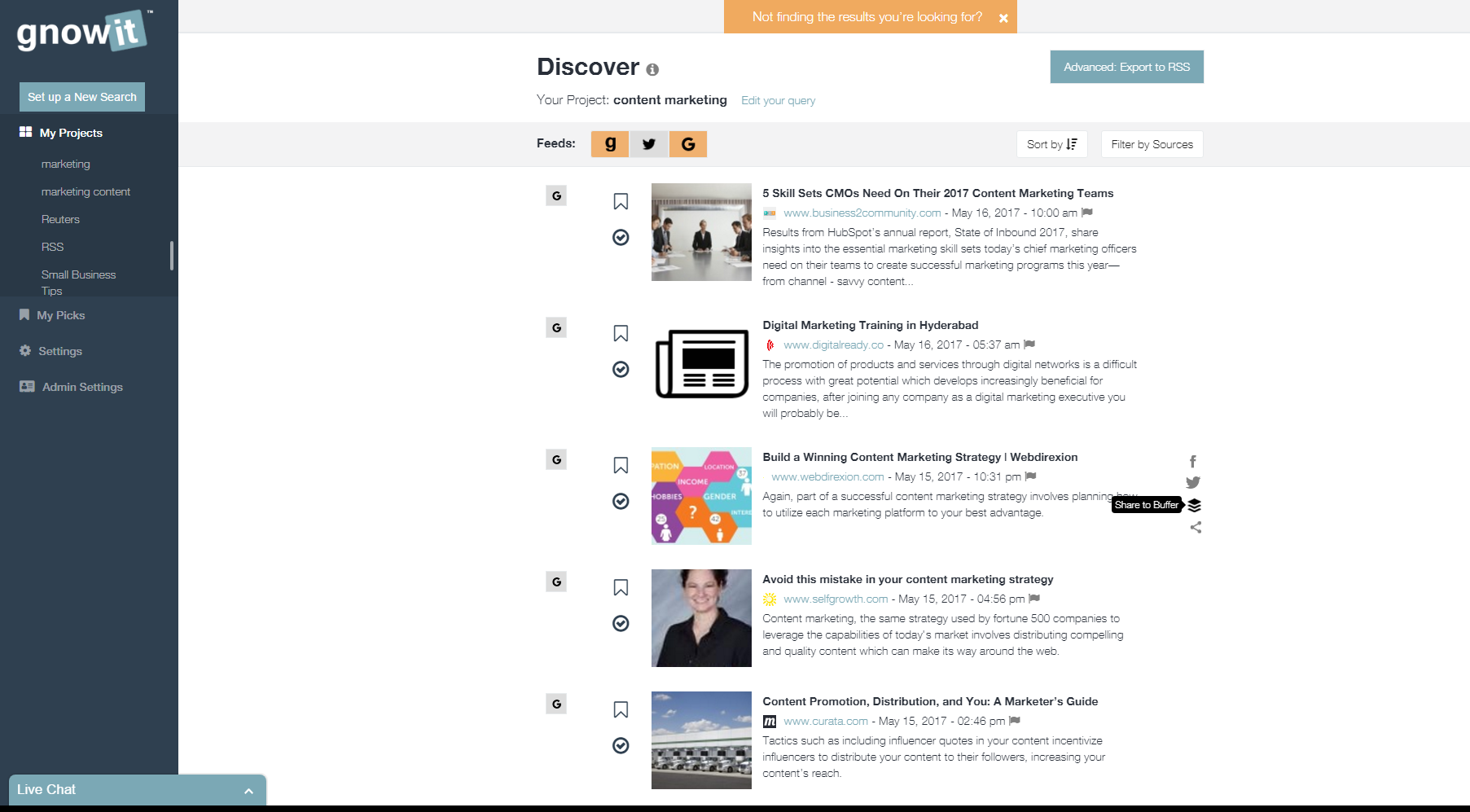Open My Projects menu
The width and height of the screenshot is (1470, 812).
61,133
